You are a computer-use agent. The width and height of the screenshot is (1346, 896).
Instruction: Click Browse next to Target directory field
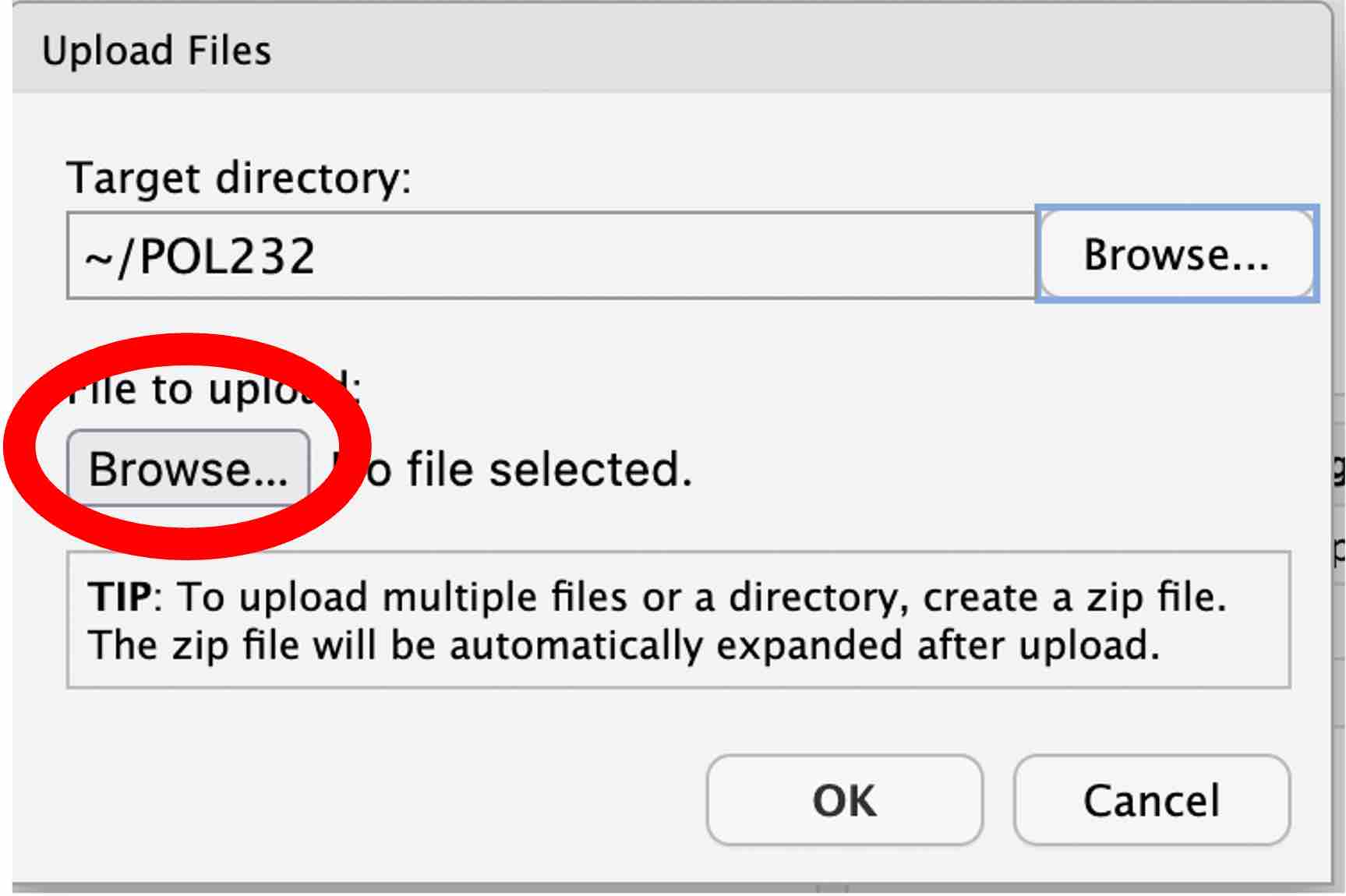1177,254
